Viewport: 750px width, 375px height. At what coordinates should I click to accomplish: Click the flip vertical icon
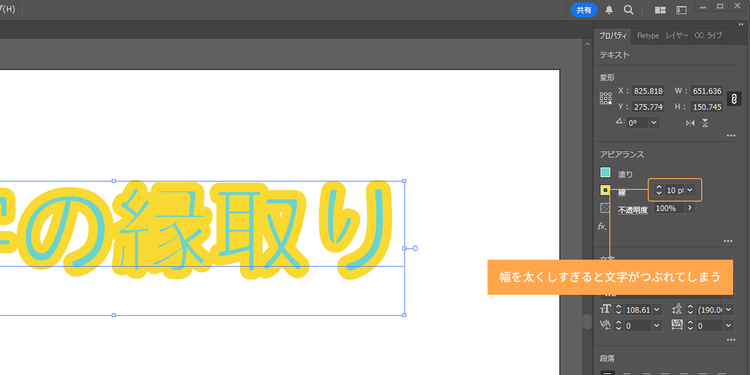705,123
